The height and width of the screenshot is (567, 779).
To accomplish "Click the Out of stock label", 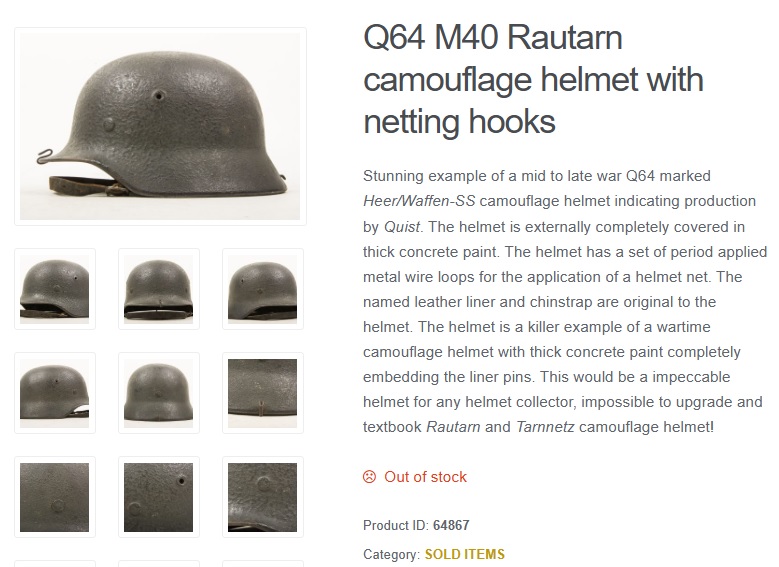I will (425, 477).
